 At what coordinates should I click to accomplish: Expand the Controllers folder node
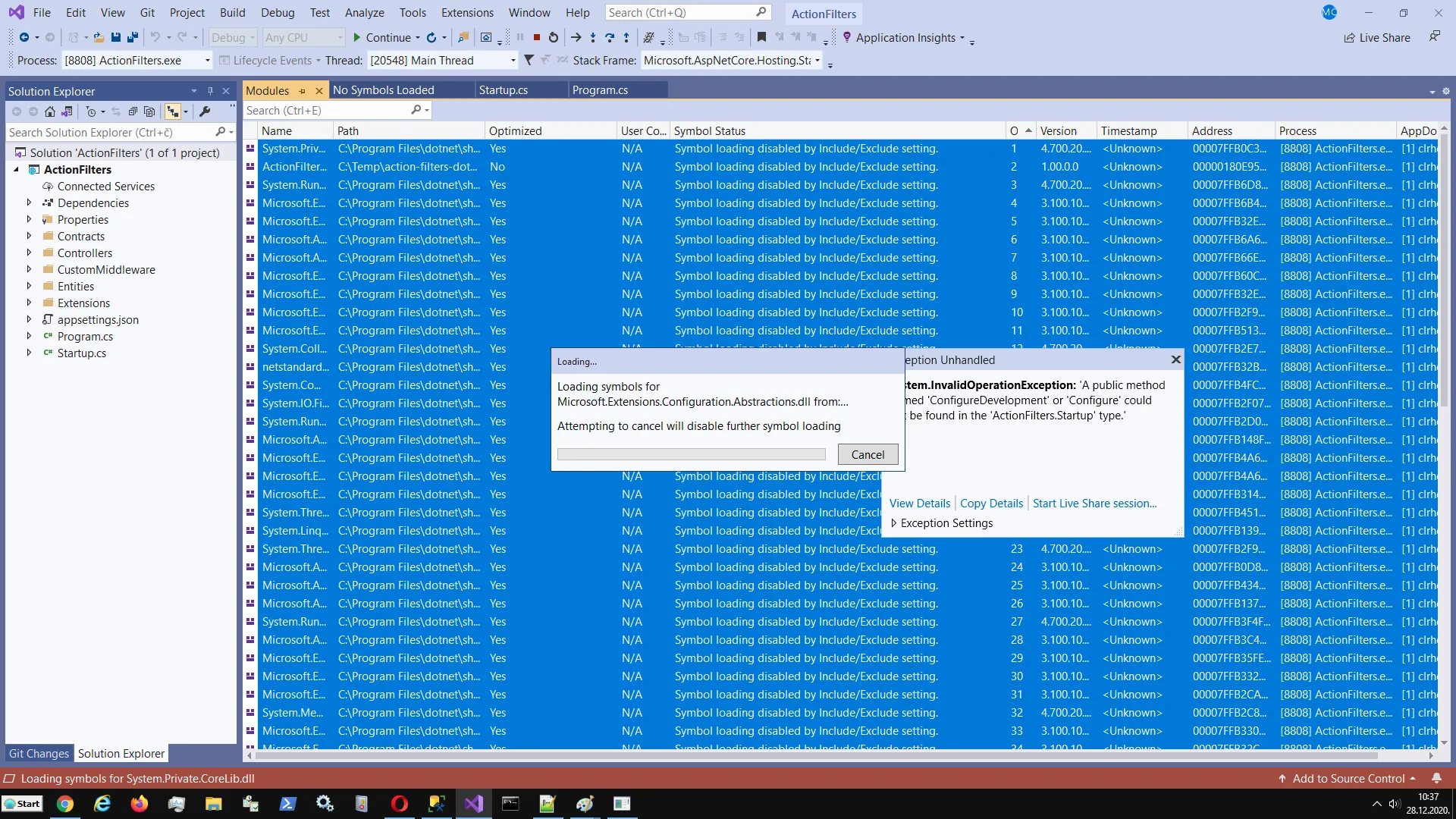point(29,253)
